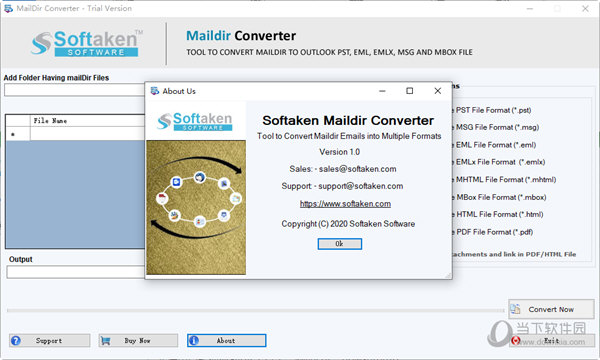Click the Support button
The image size is (600, 360).
pos(50,340)
